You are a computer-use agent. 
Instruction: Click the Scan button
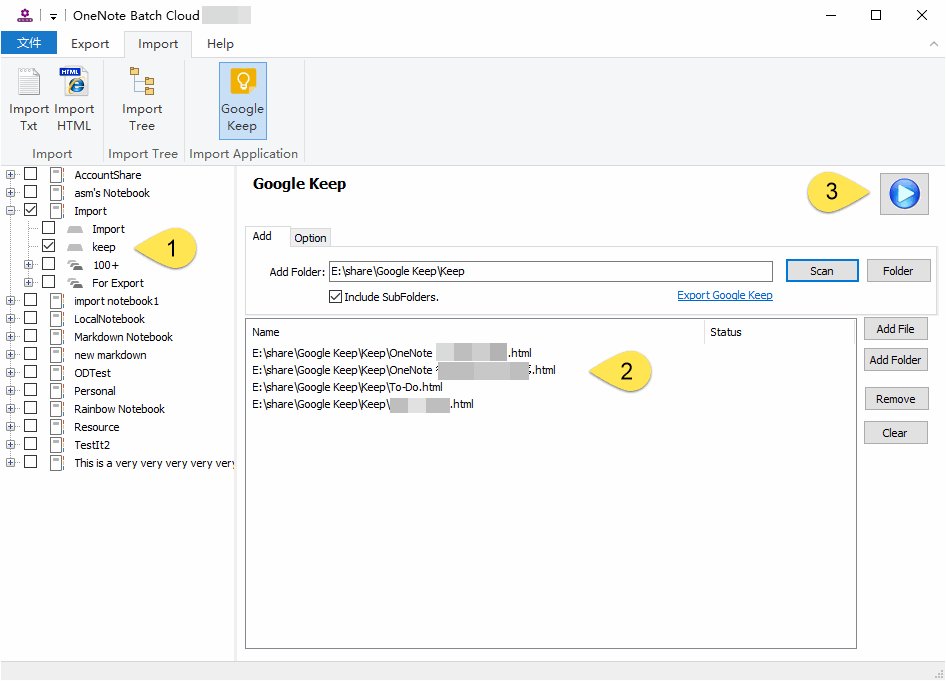(x=821, y=270)
